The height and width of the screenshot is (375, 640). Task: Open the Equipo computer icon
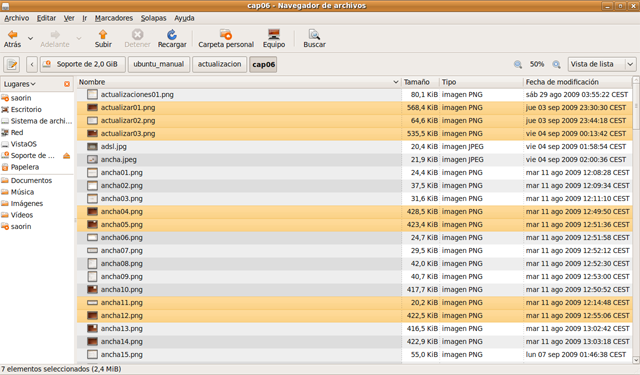click(x=274, y=34)
